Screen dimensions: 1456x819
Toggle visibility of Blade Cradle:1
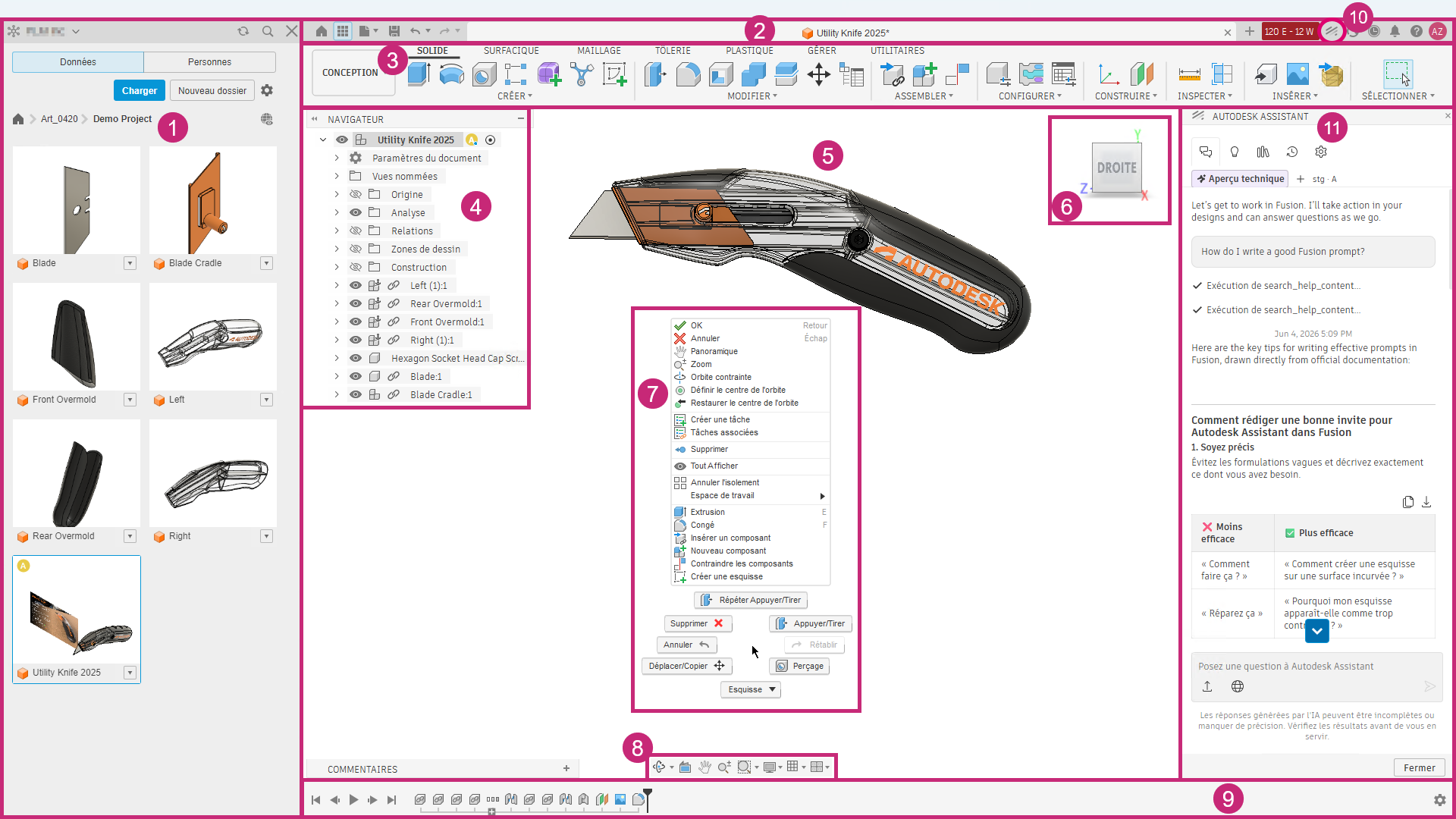click(356, 394)
